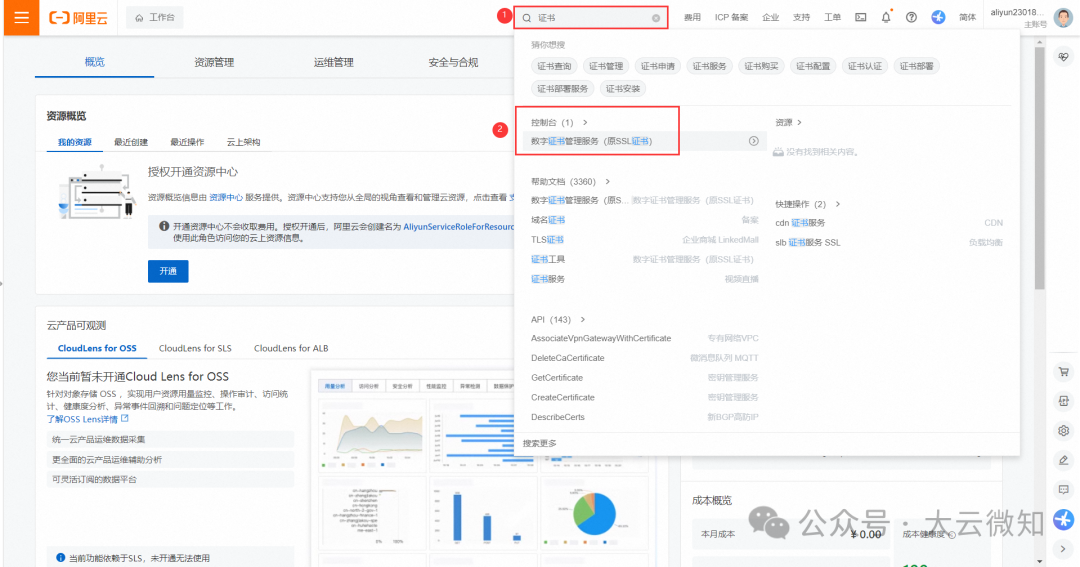Switch language via 简体
Screen dimensions: 1080x567
967,17
